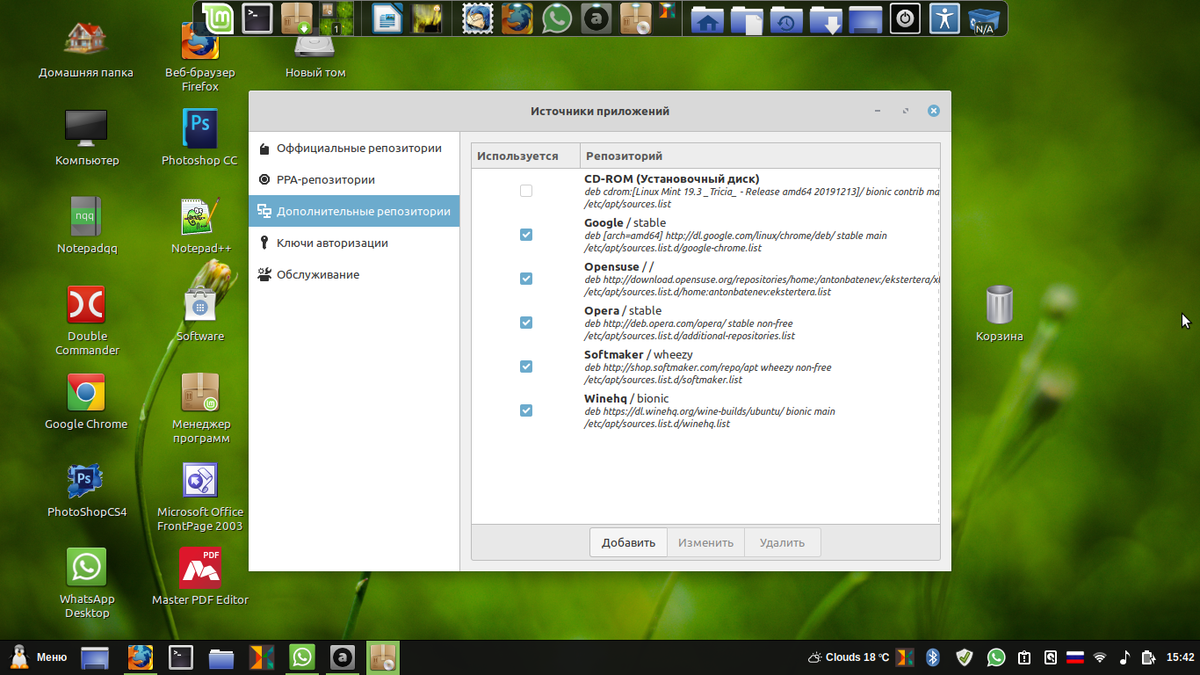Disable the Google stable repository checkbox

[x=526, y=235]
